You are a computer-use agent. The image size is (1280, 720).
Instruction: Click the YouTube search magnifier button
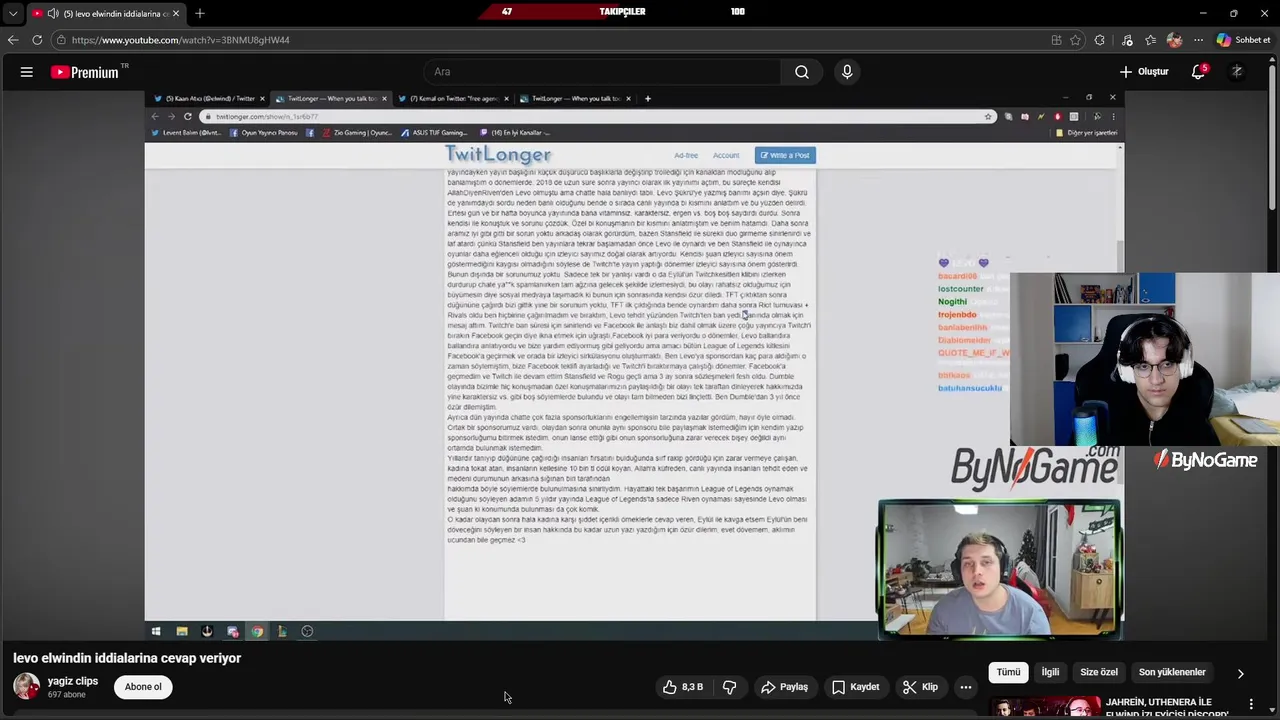pyautogui.click(x=802, y=72)
